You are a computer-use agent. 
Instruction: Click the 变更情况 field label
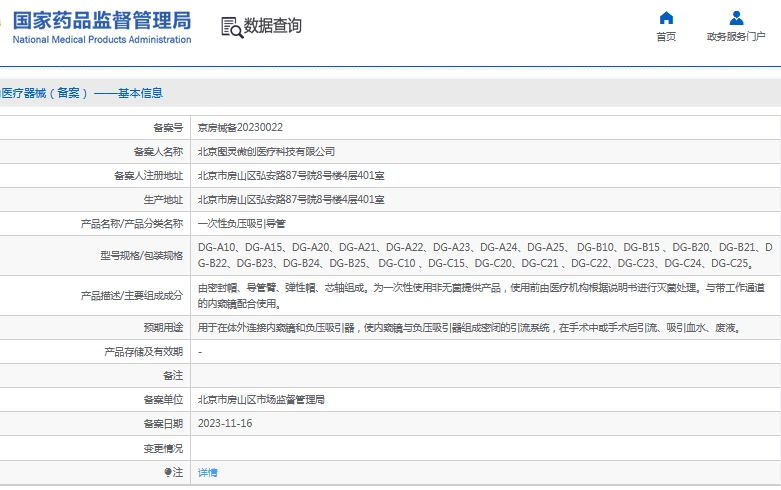pyautogui.click(x=163, y=449)
